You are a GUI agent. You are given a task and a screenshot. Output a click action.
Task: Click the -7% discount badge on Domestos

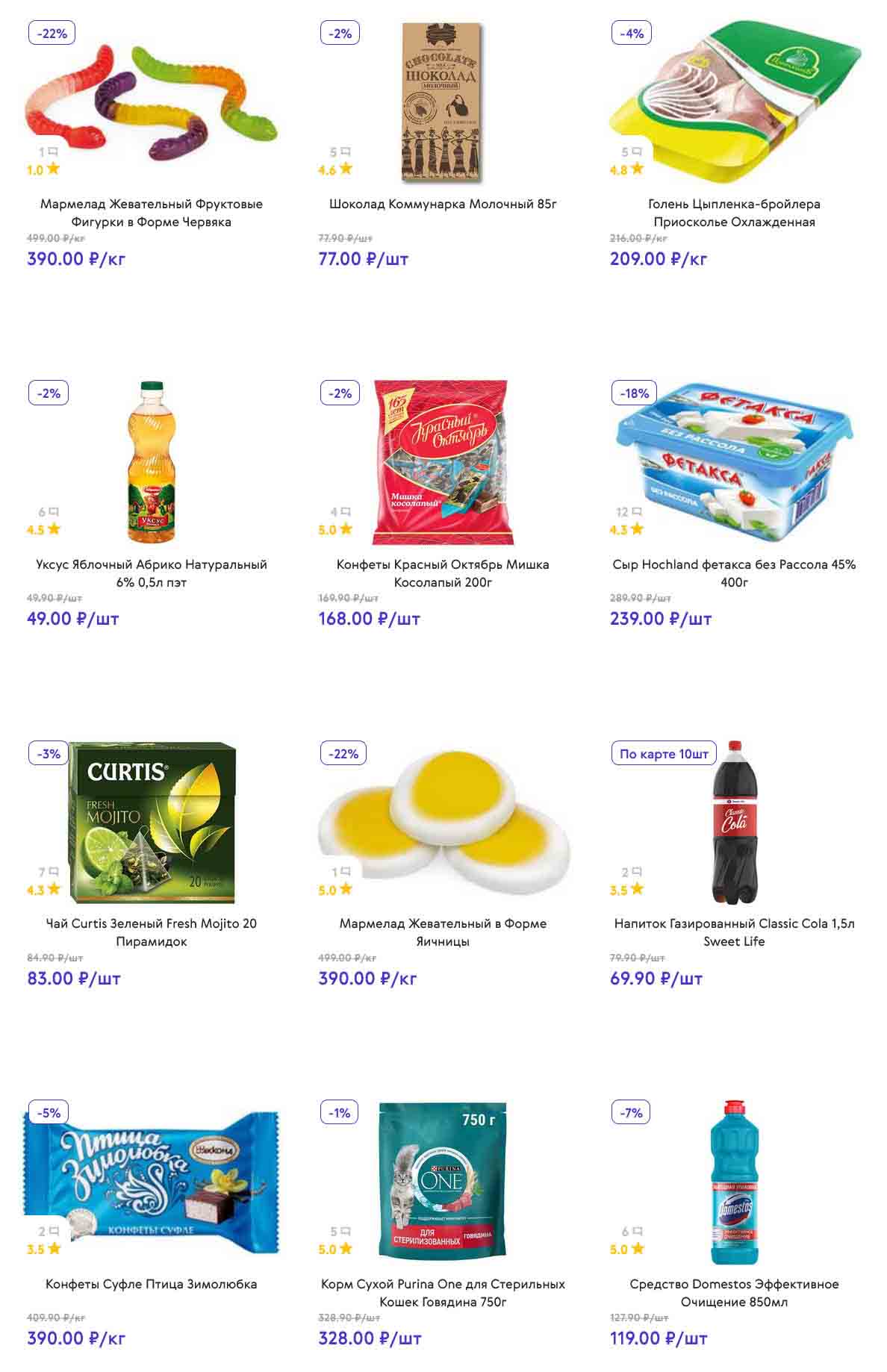[631, 1113]
